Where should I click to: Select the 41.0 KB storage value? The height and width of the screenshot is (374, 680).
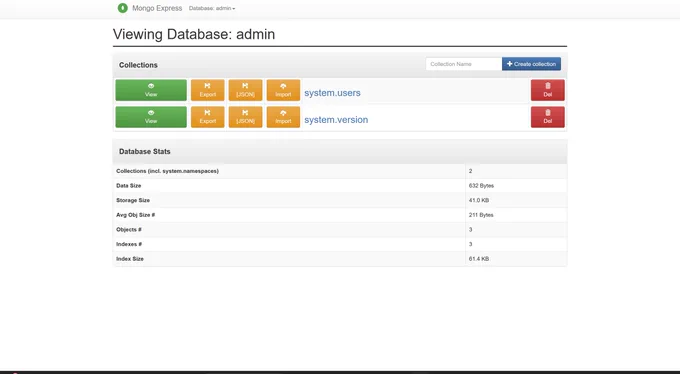479,200
